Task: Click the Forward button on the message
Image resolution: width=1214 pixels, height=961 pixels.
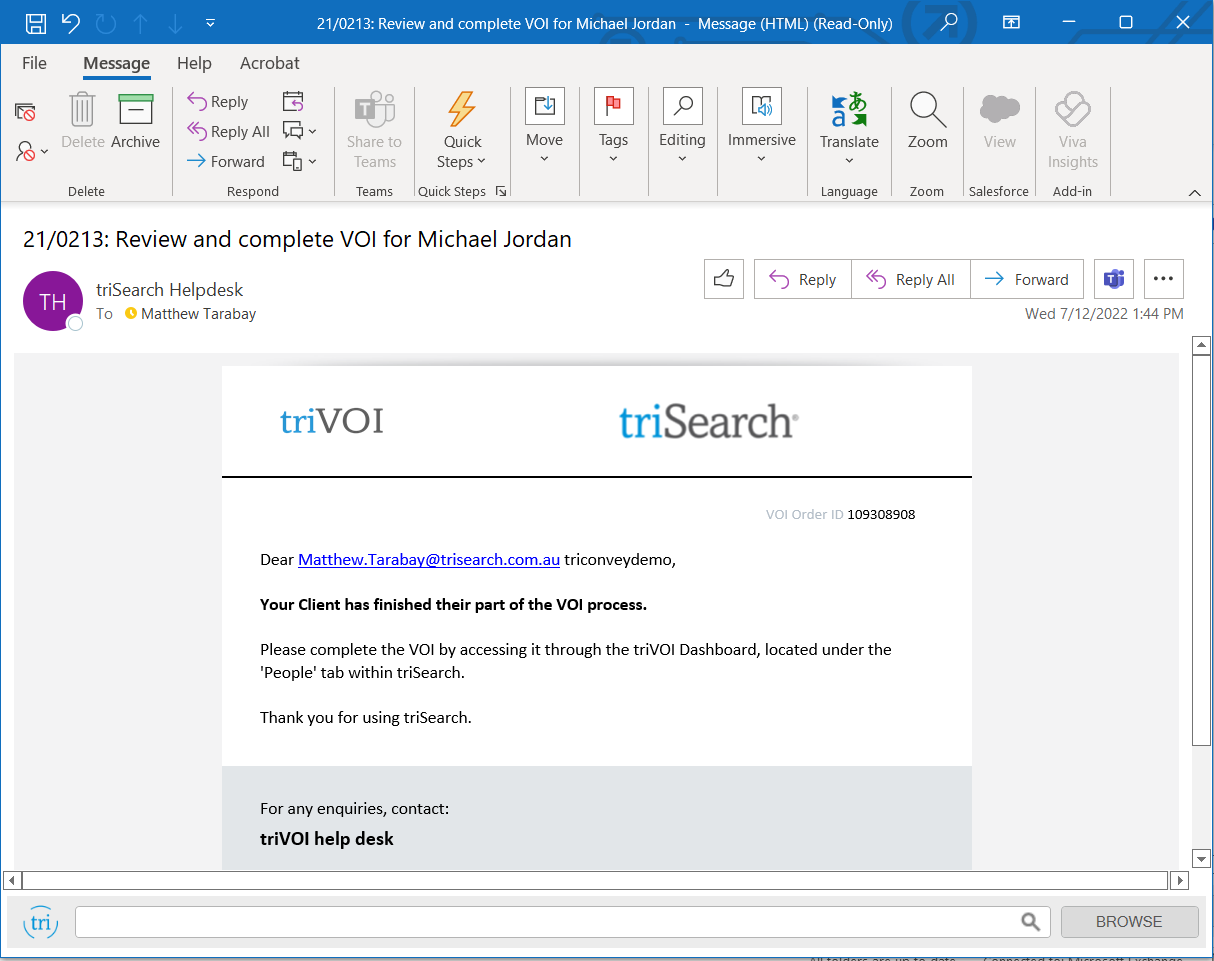Action: tap(1027, 279)
